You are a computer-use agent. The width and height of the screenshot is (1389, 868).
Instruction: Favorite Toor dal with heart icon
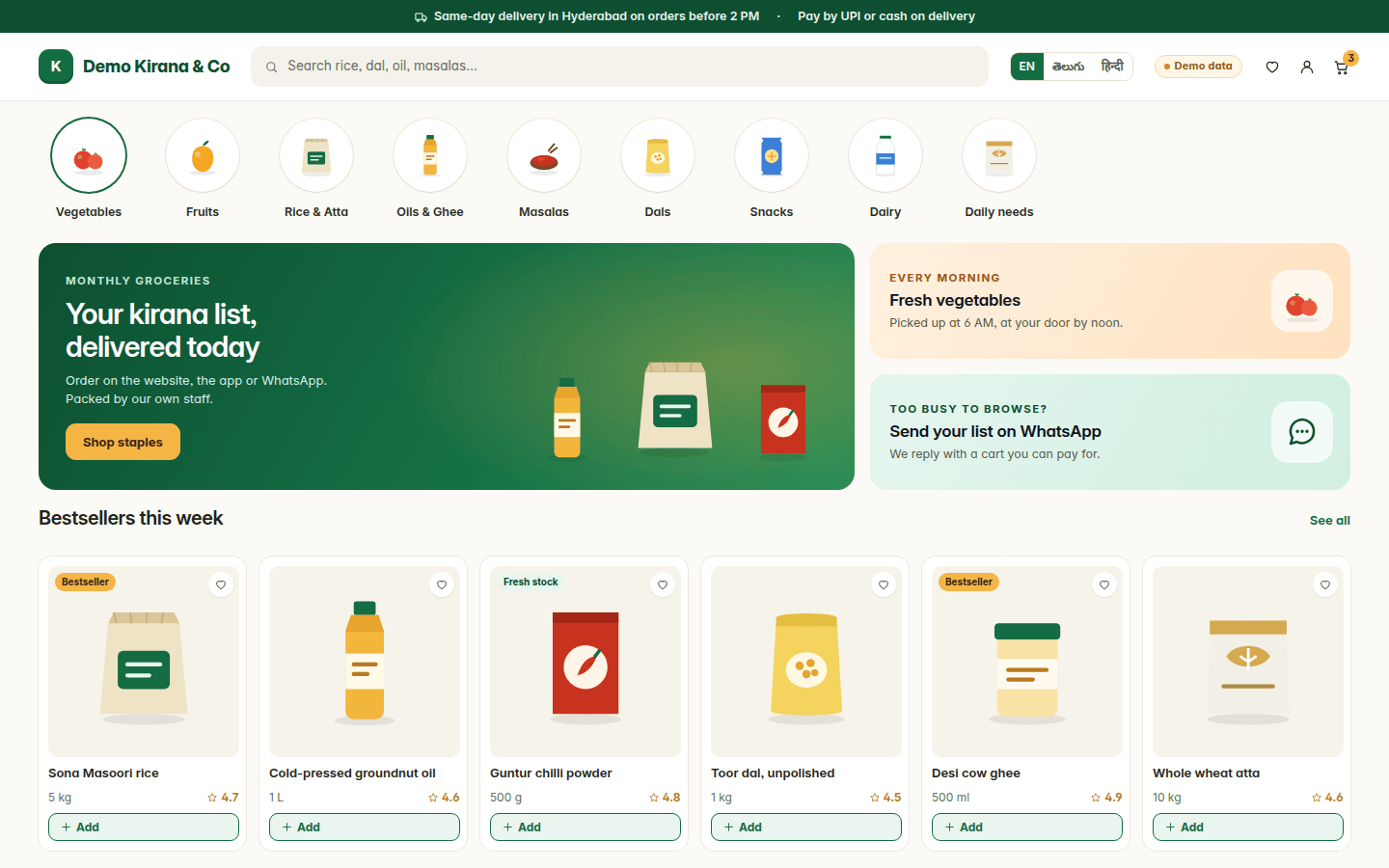click(x=884, y=584)
